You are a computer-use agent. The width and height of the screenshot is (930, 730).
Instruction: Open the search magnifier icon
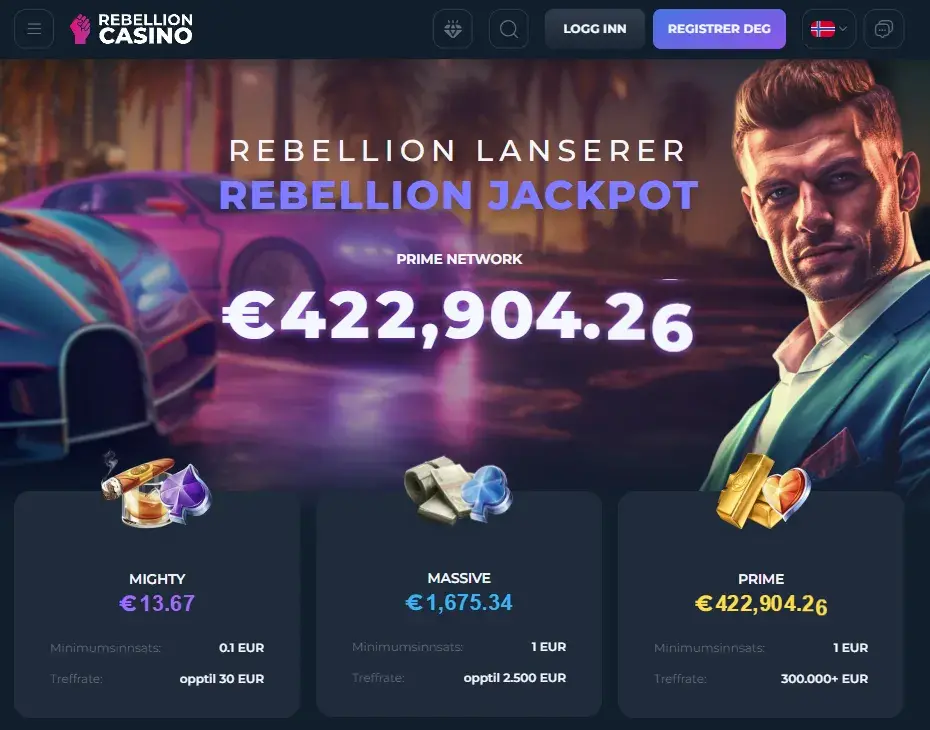[508, 28]
